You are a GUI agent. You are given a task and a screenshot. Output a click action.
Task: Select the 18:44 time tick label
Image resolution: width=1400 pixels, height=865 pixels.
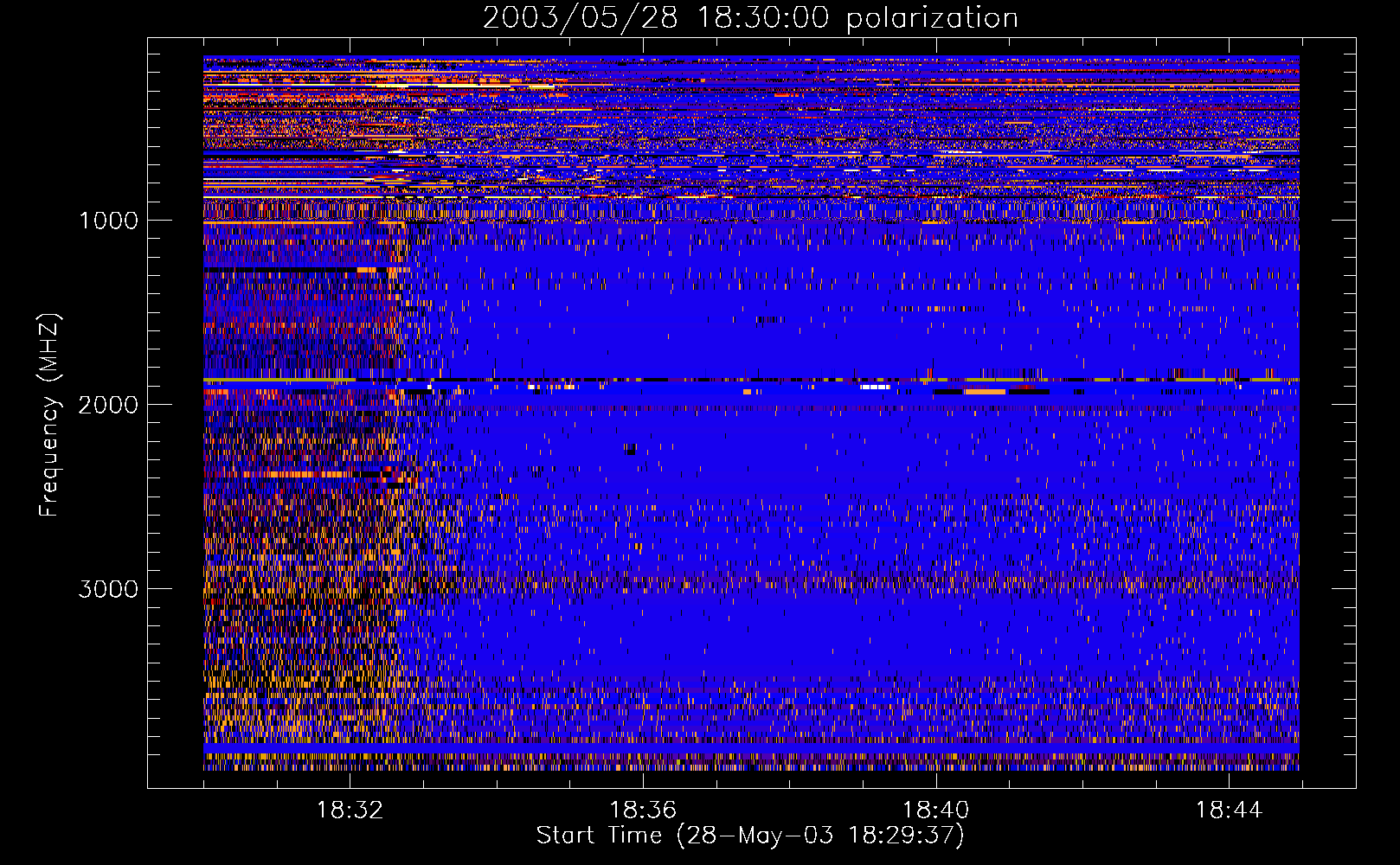1228,811
